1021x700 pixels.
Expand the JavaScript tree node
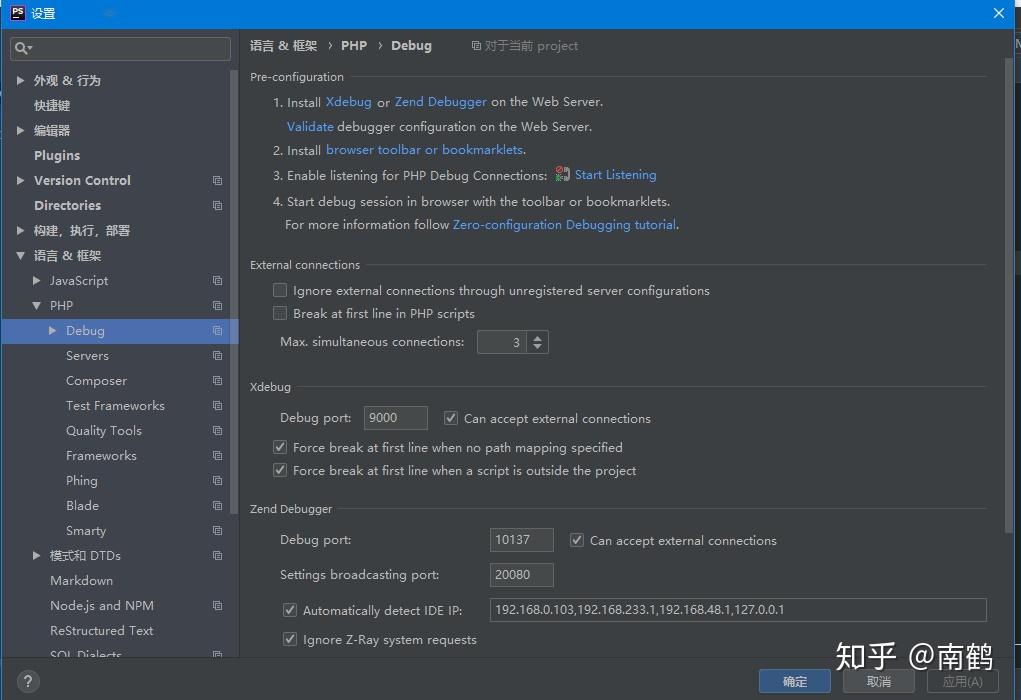pos(35,280)
